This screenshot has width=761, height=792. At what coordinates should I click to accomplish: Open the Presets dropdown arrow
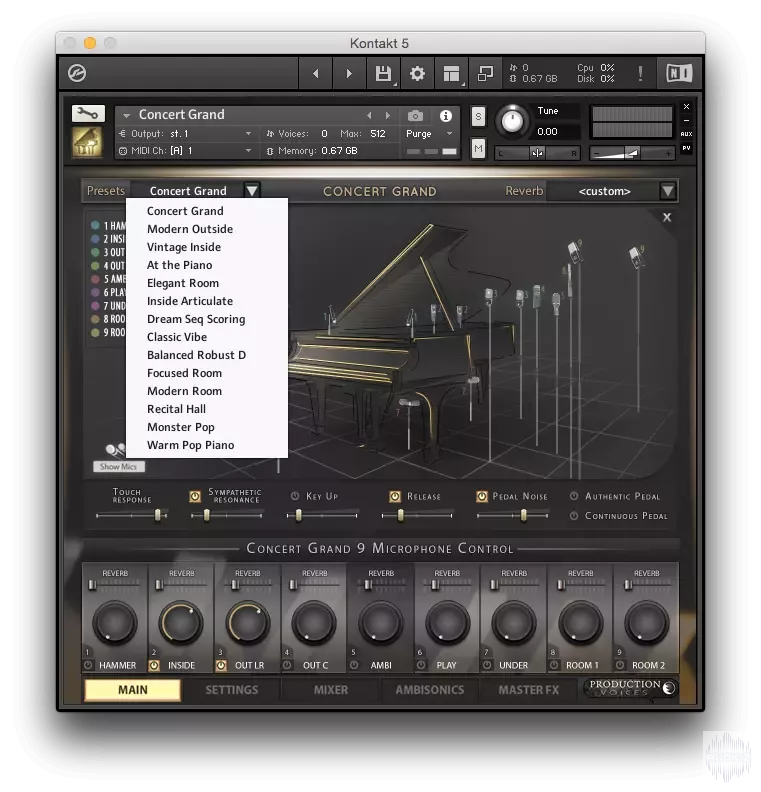click(x=251, y=191)
